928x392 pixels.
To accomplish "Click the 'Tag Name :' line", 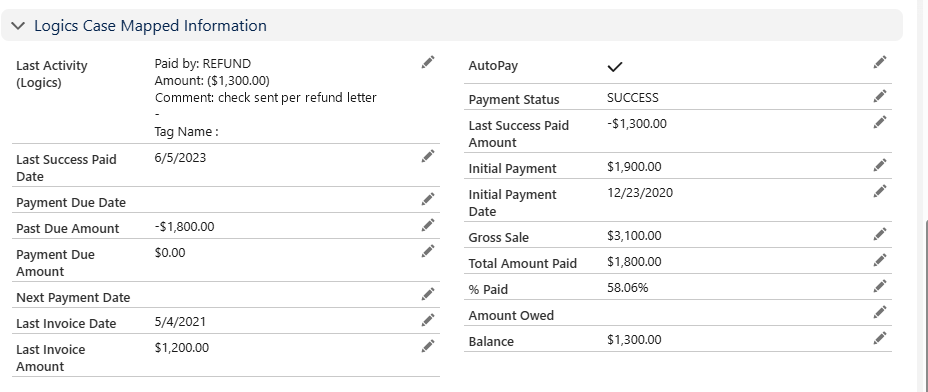I will point(186,132).
